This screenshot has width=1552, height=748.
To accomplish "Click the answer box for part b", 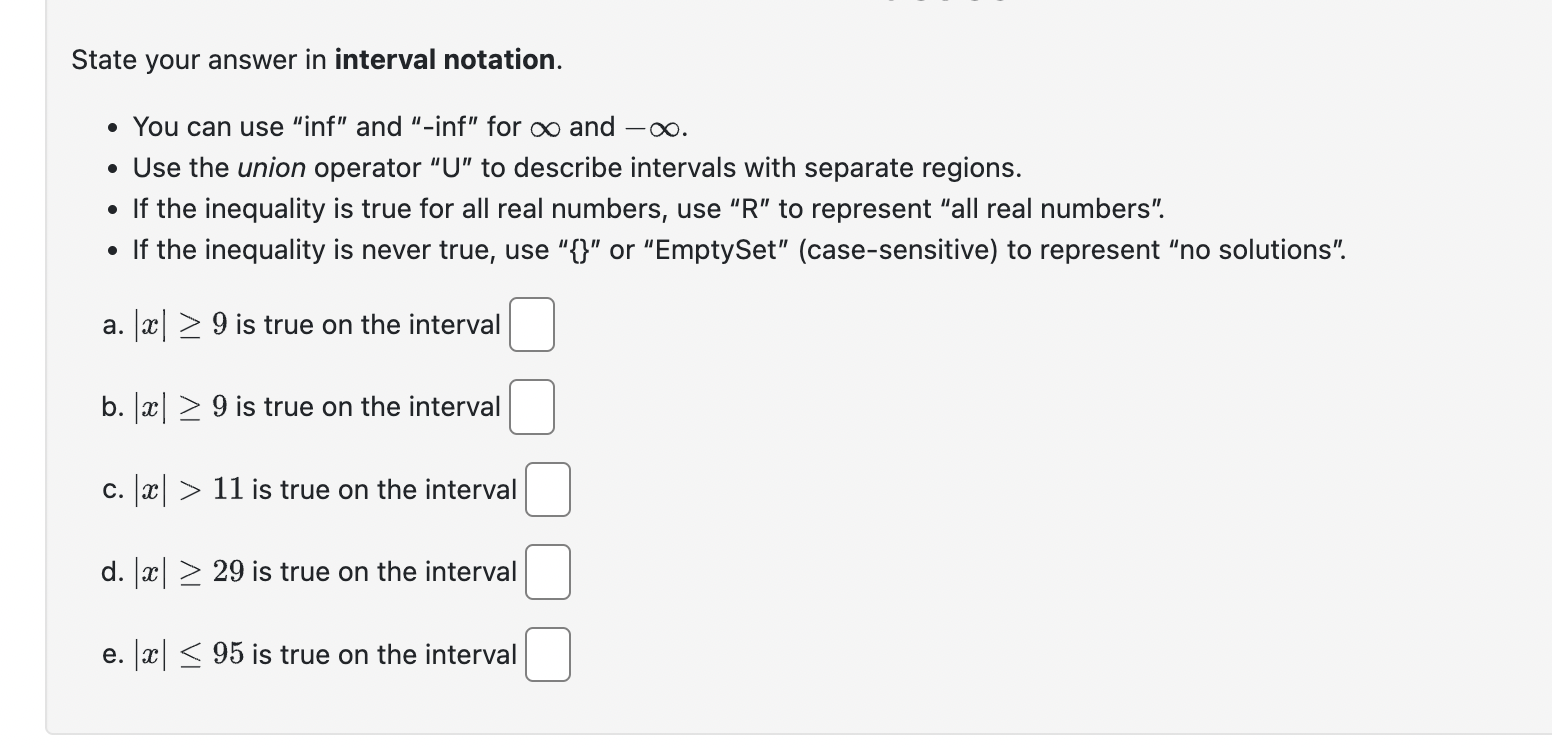I will 531,407.
